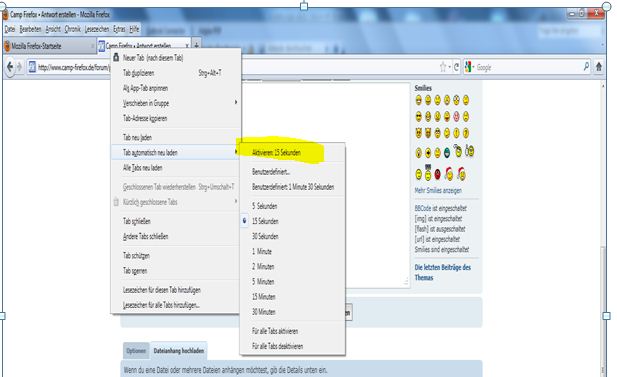Select 5 Sekunden reload interval
Screen dimensions: 617x377
click(292, 206)
